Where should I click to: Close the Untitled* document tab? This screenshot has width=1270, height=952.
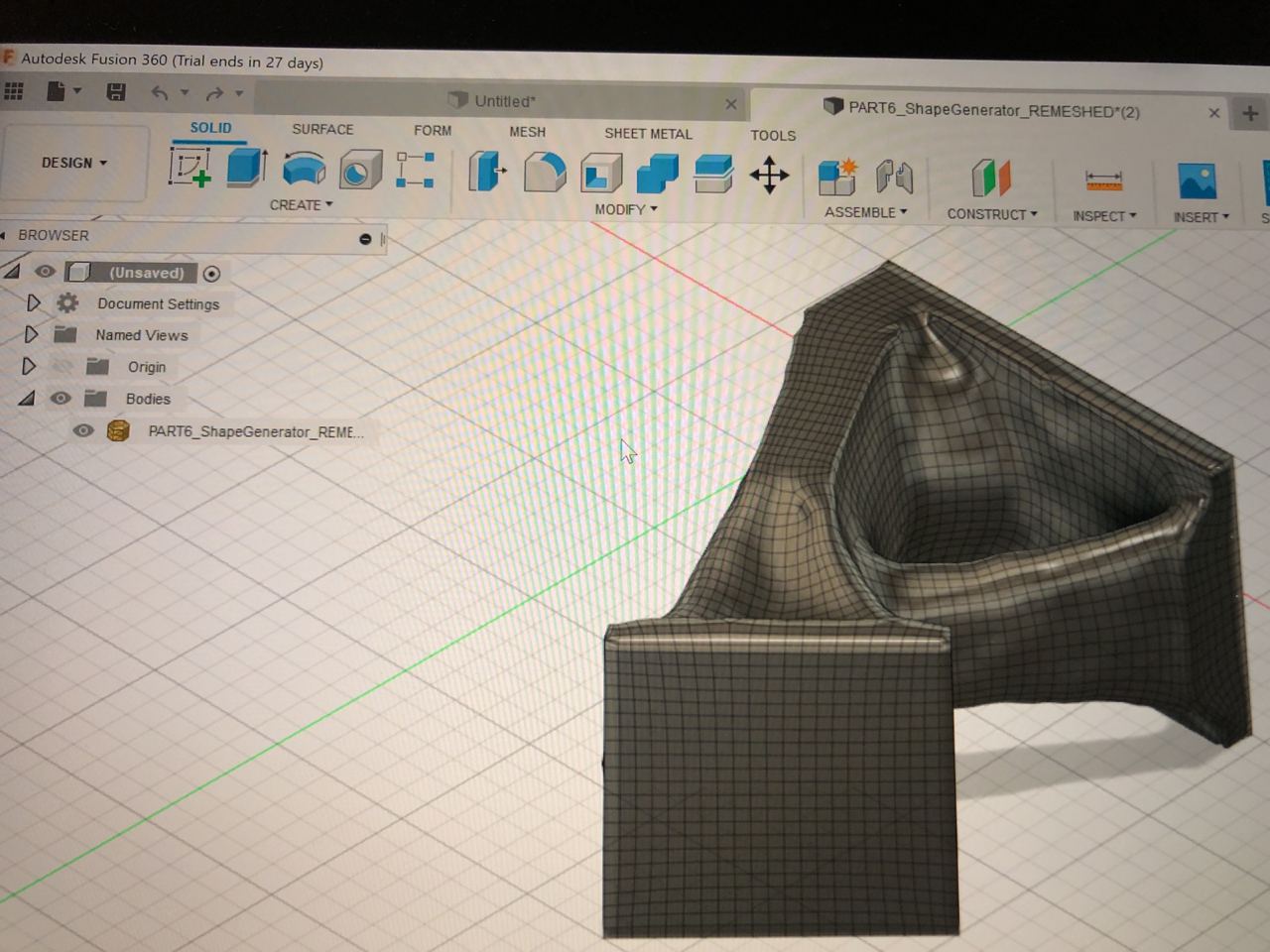731,104
